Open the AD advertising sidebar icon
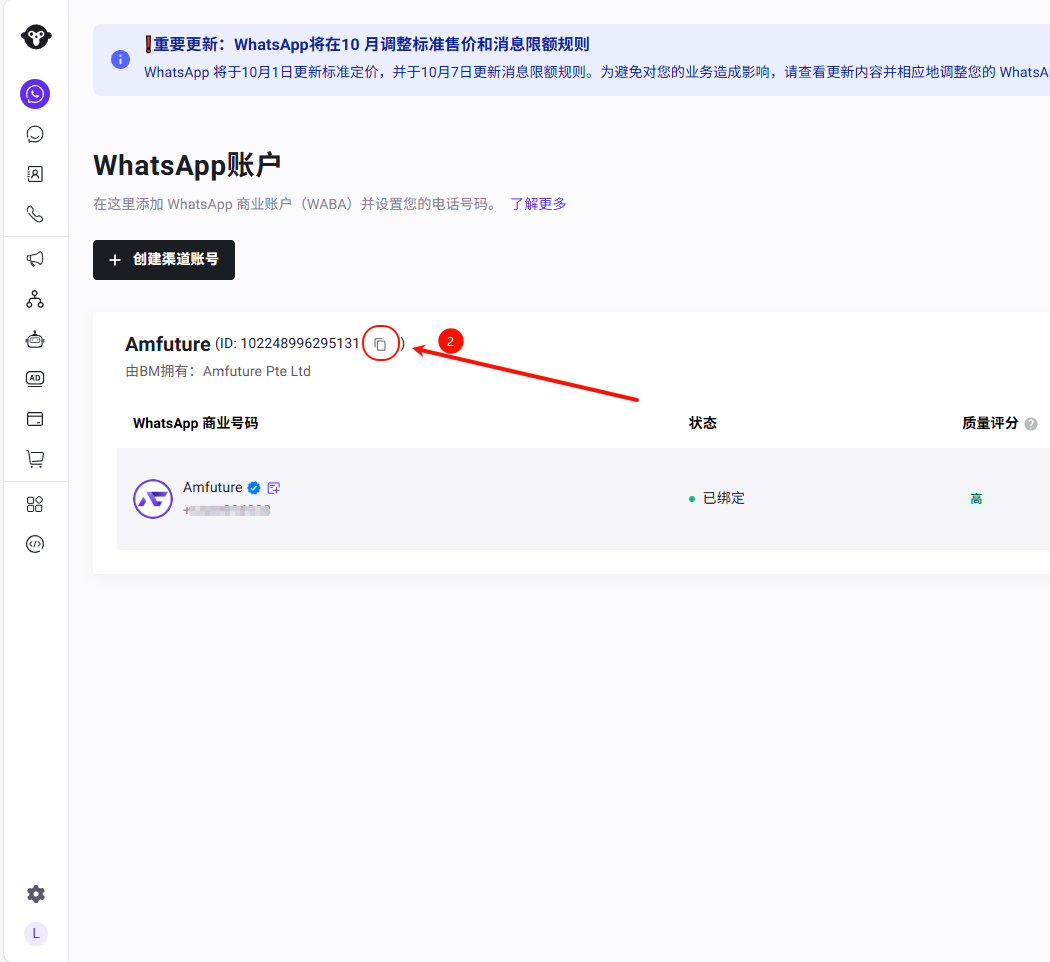 point(35,378)
